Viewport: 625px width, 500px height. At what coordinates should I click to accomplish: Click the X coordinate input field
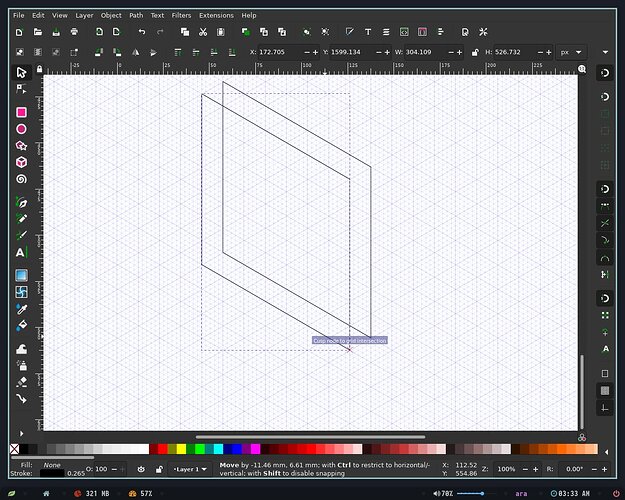(280, 52)
